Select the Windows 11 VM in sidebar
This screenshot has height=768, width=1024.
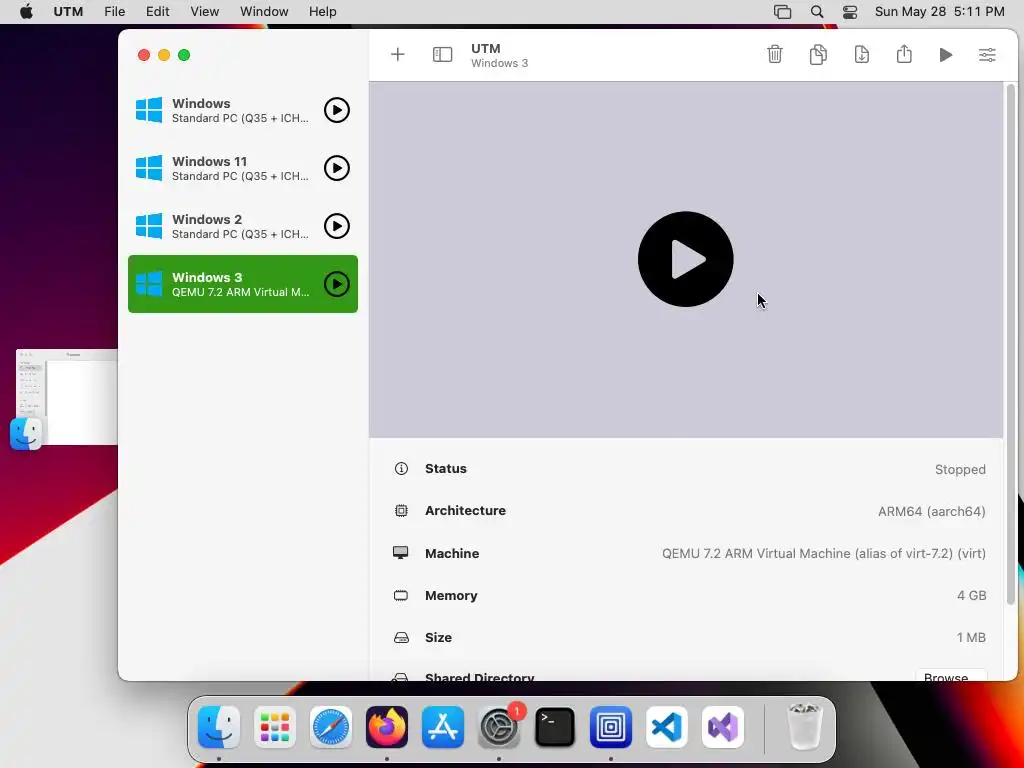click(x=243, y=168)
